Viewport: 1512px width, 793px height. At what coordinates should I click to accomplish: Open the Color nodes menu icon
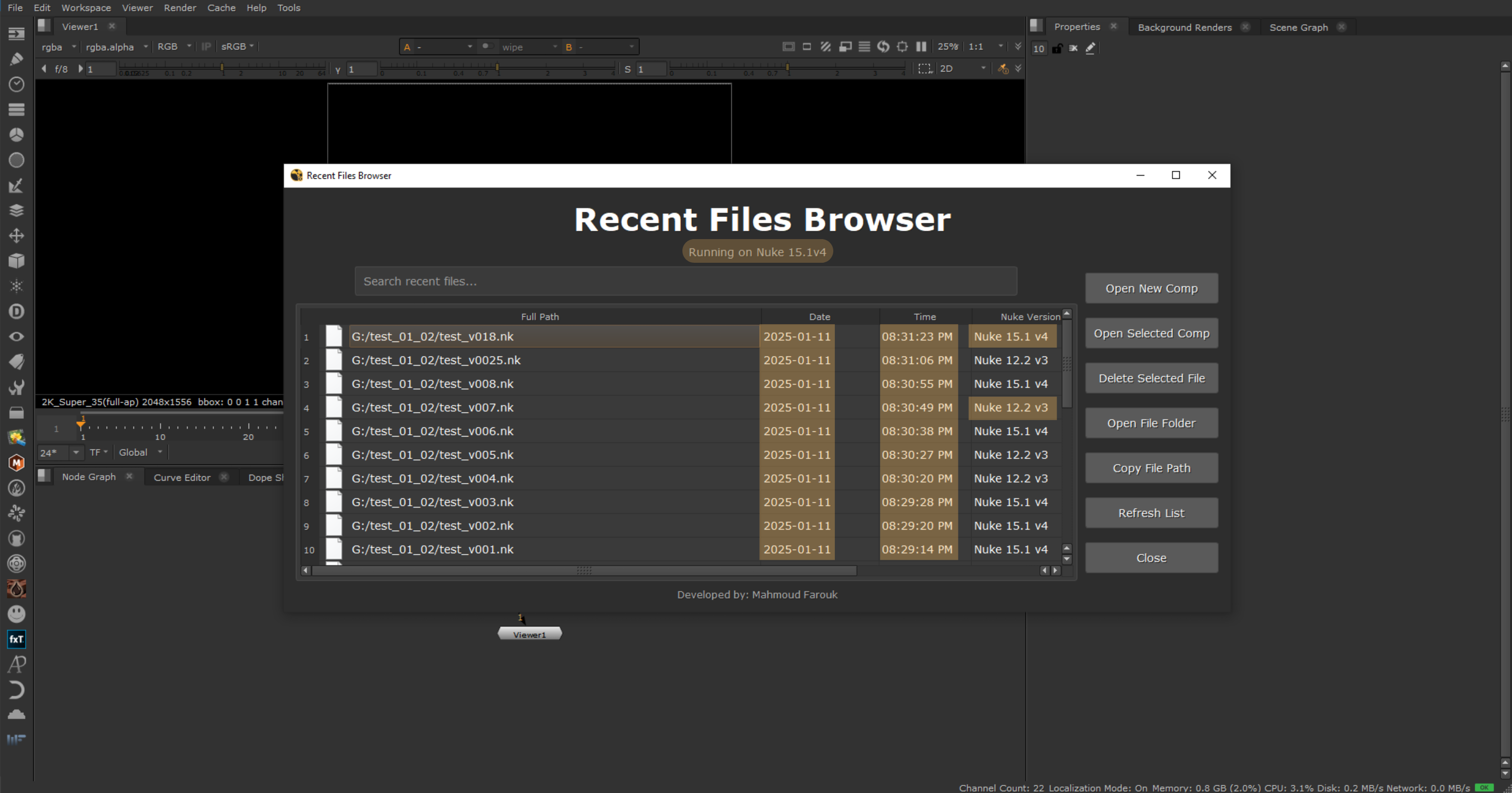16,135
